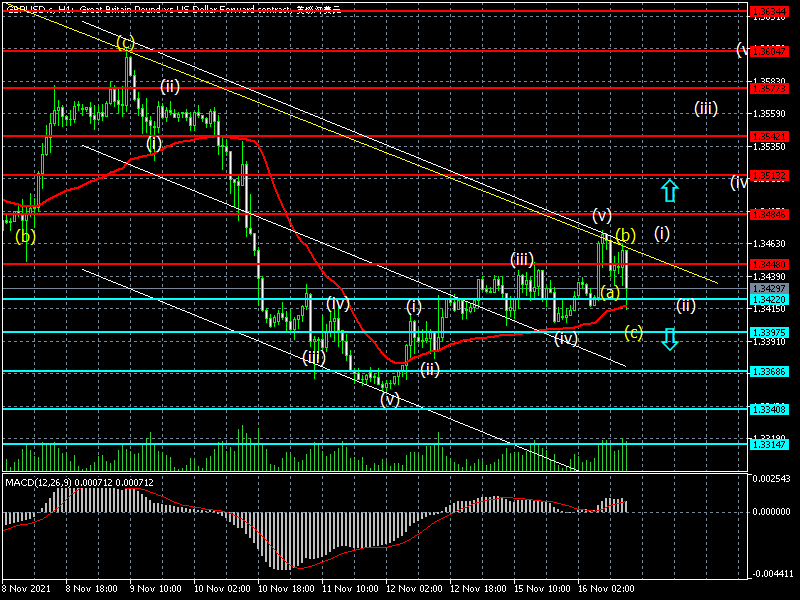This screenshot has width=800, height=600.
Task: Click the cyan down arrow icon
Action: click(670, 339)
